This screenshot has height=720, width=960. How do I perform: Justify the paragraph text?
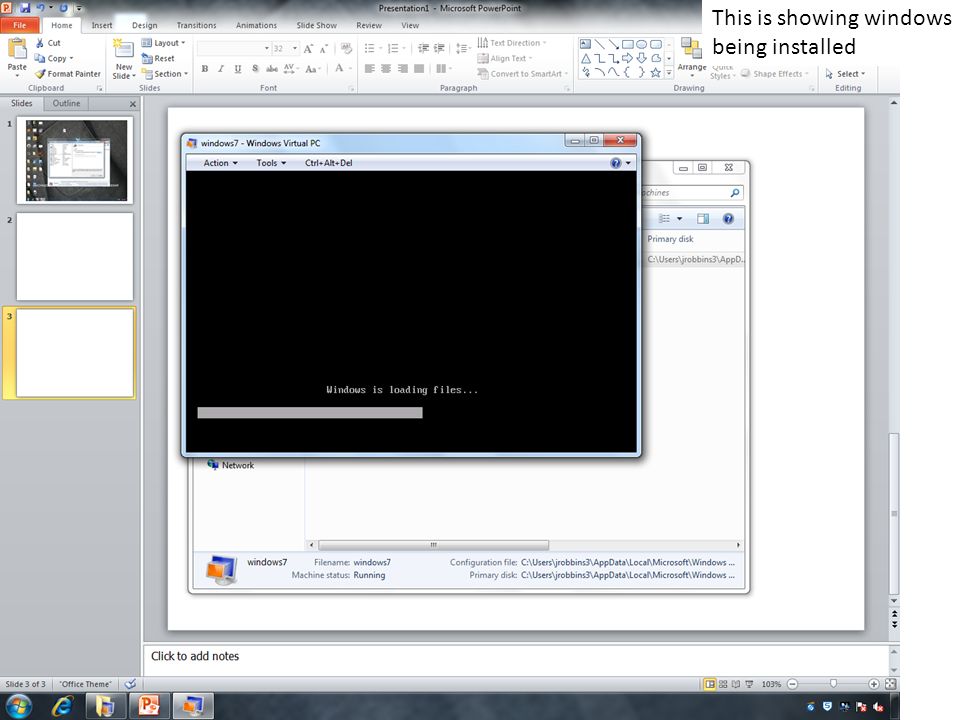pyautogui.click(x=419, y=69)
